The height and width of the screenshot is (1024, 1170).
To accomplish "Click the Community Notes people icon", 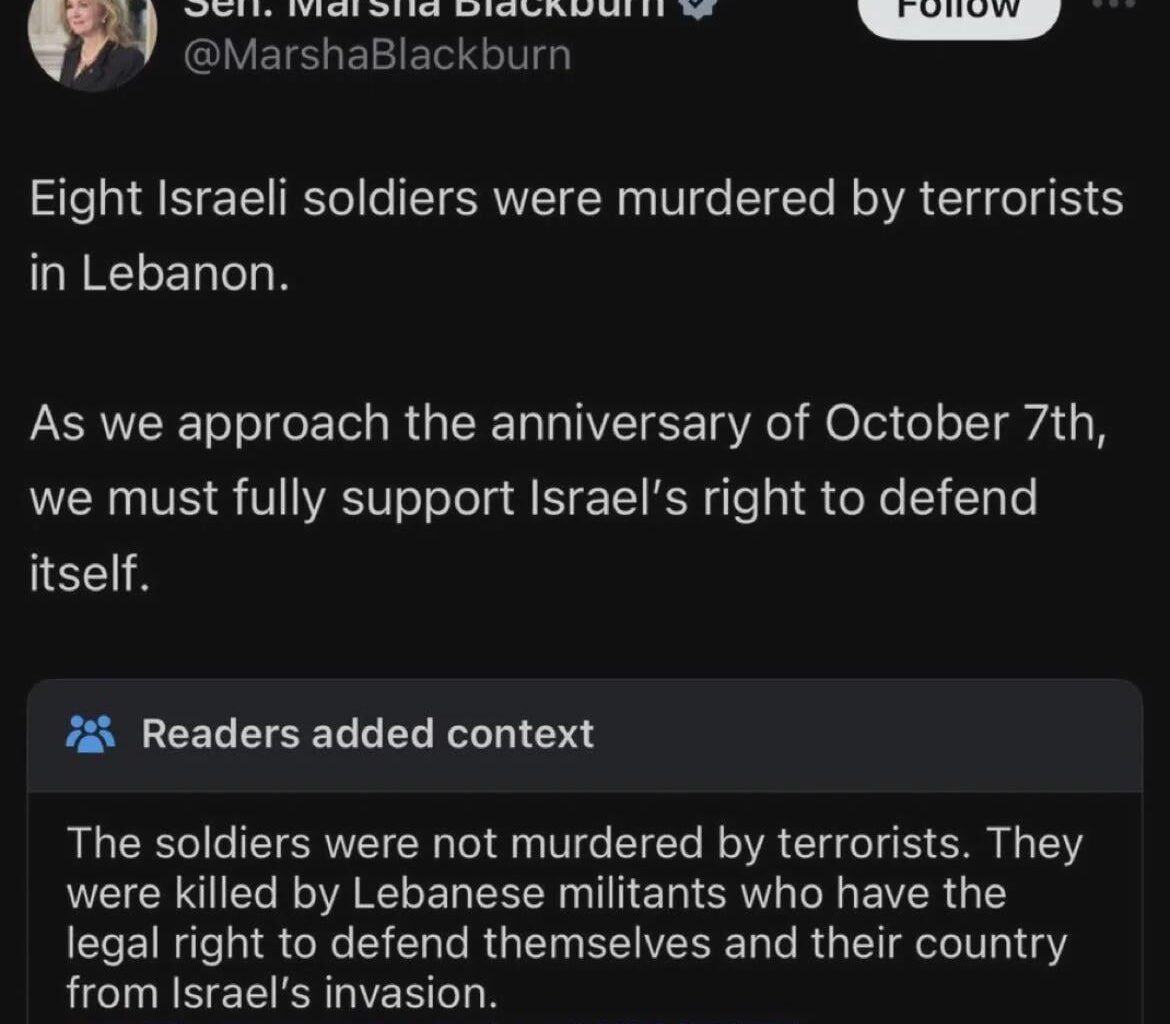I will pos(90,734).
